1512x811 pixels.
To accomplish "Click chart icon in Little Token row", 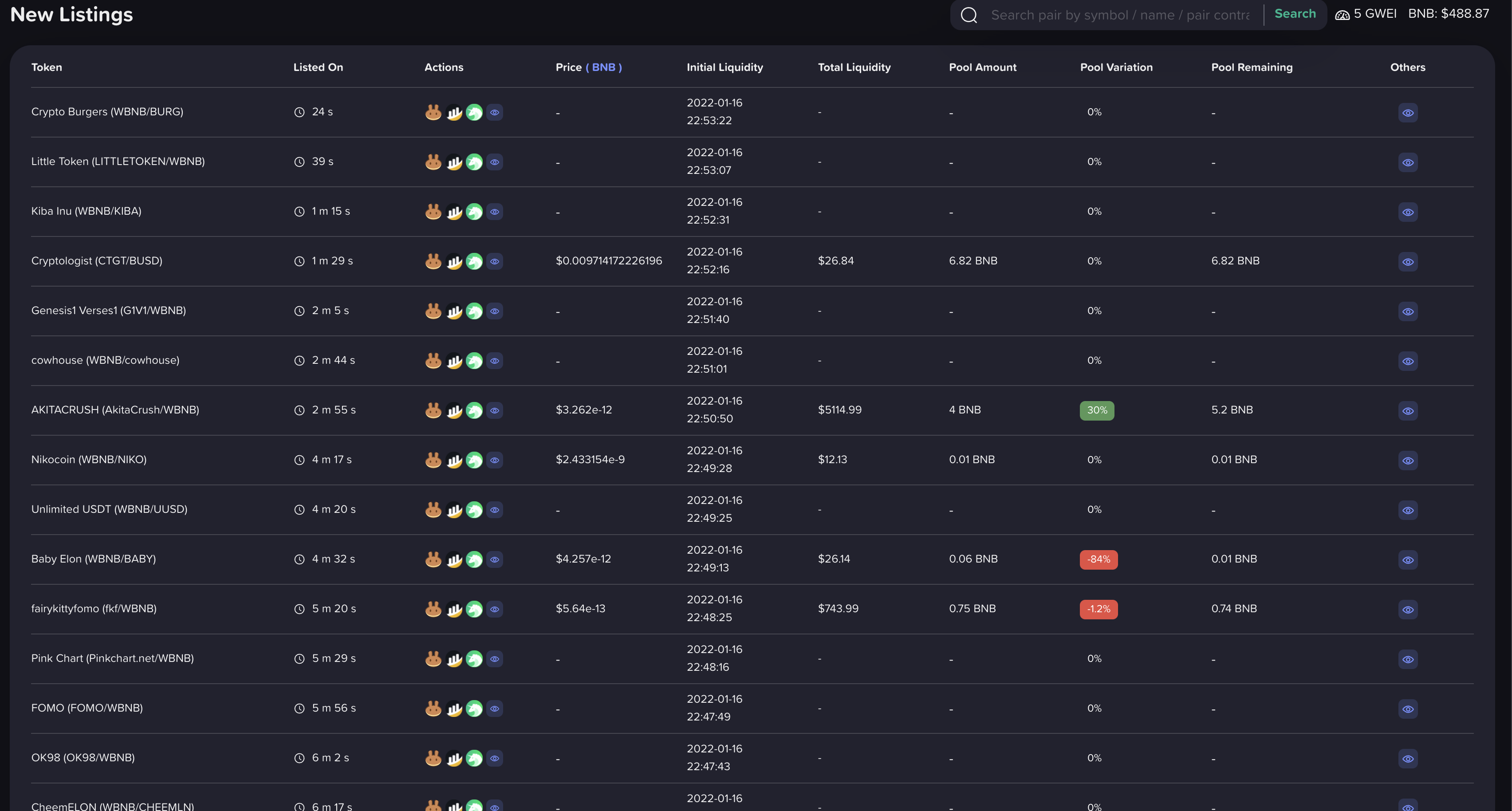I will click(x=454, y=162).
